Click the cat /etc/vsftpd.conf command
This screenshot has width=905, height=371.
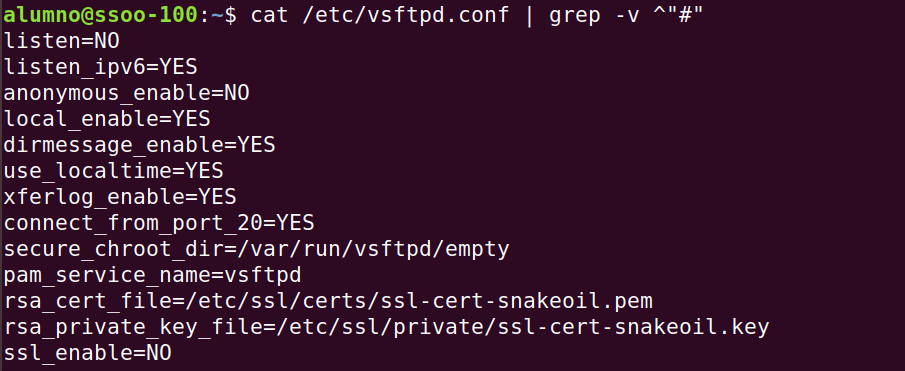(379, 15)
